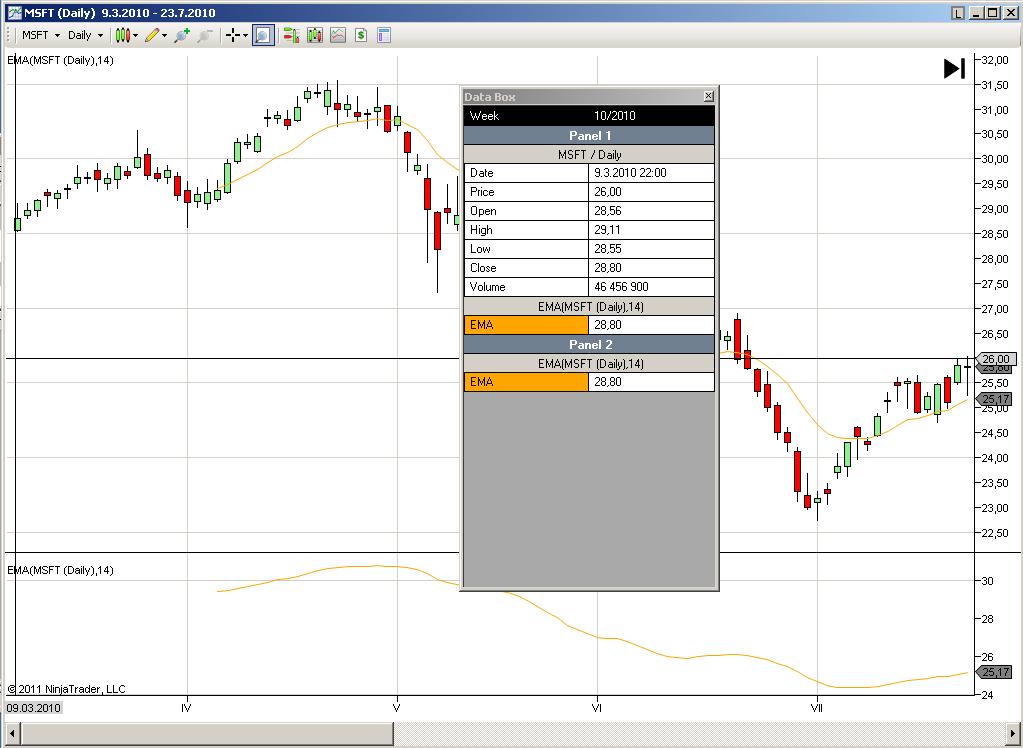Close the Data Box window
Screen dimensions: 1023x748
tap(709, 97)
